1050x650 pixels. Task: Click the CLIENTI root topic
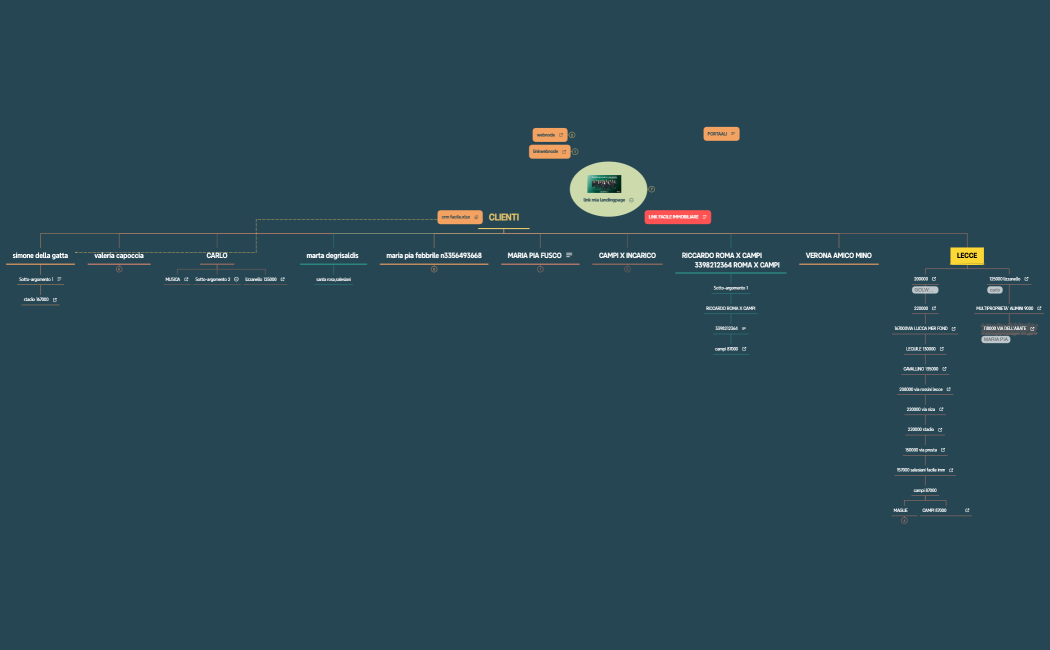point(503,216)
